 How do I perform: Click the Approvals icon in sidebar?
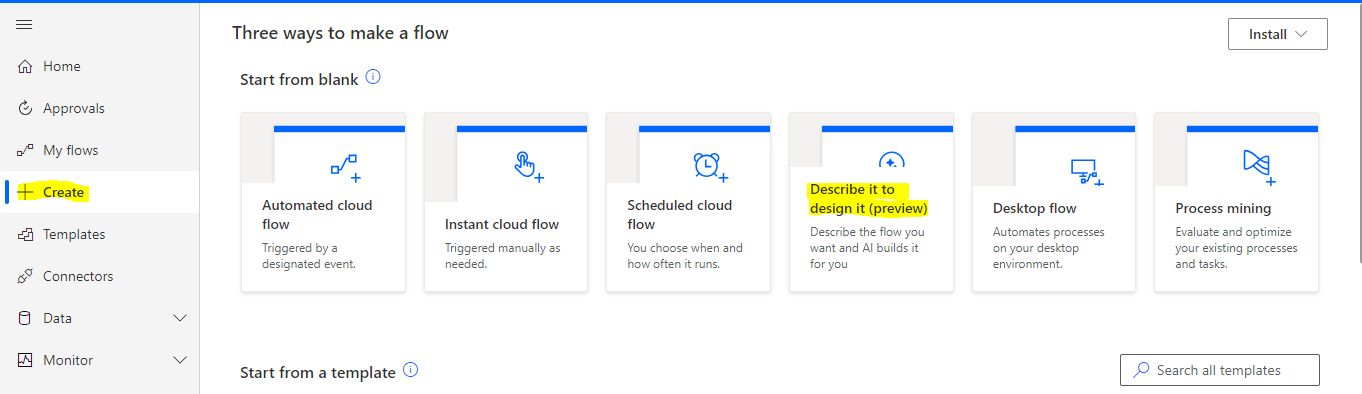pyautogui.click(x=26, y=108)
